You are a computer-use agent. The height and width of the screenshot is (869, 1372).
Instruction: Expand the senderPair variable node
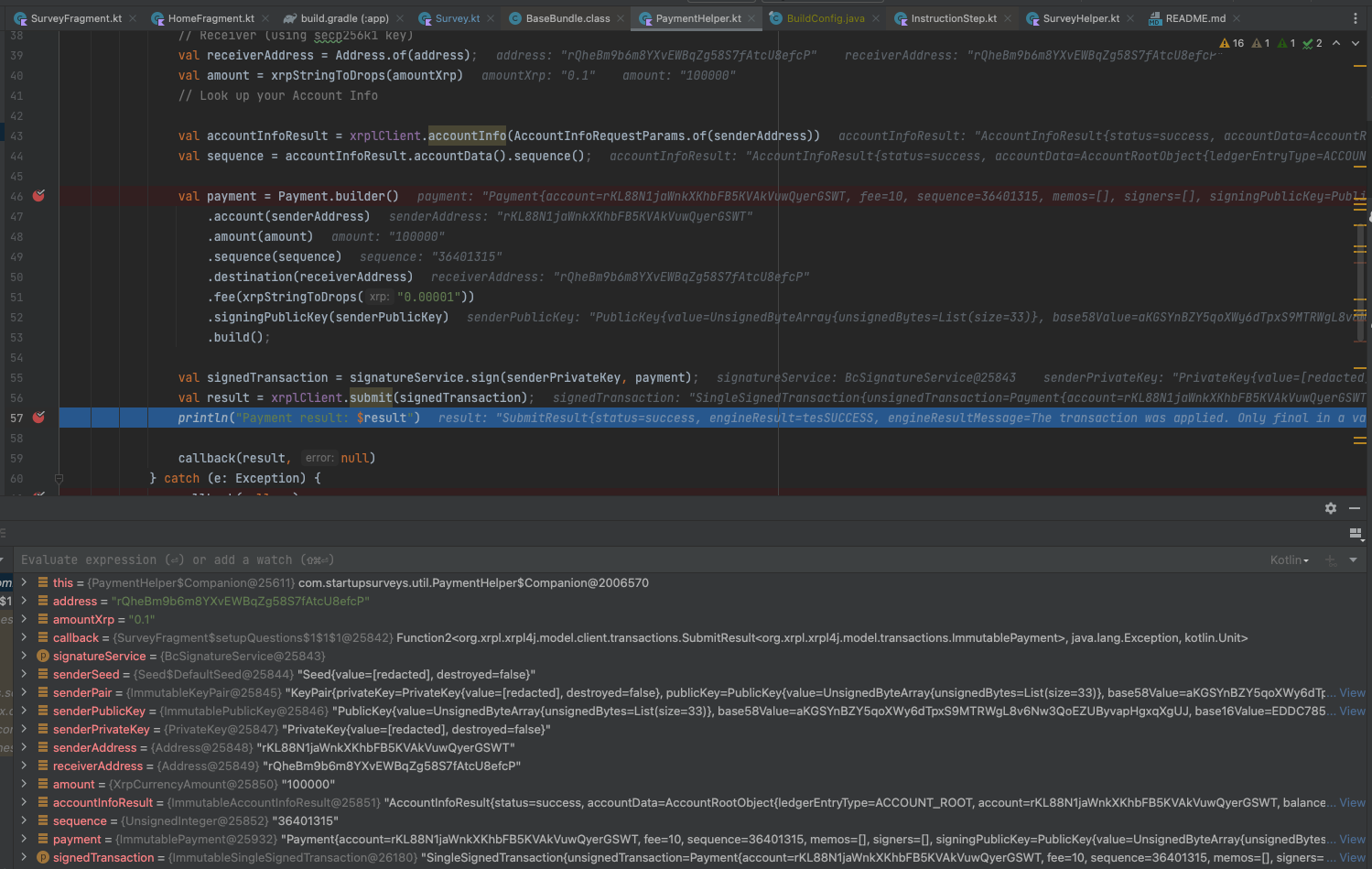point(24,692)
